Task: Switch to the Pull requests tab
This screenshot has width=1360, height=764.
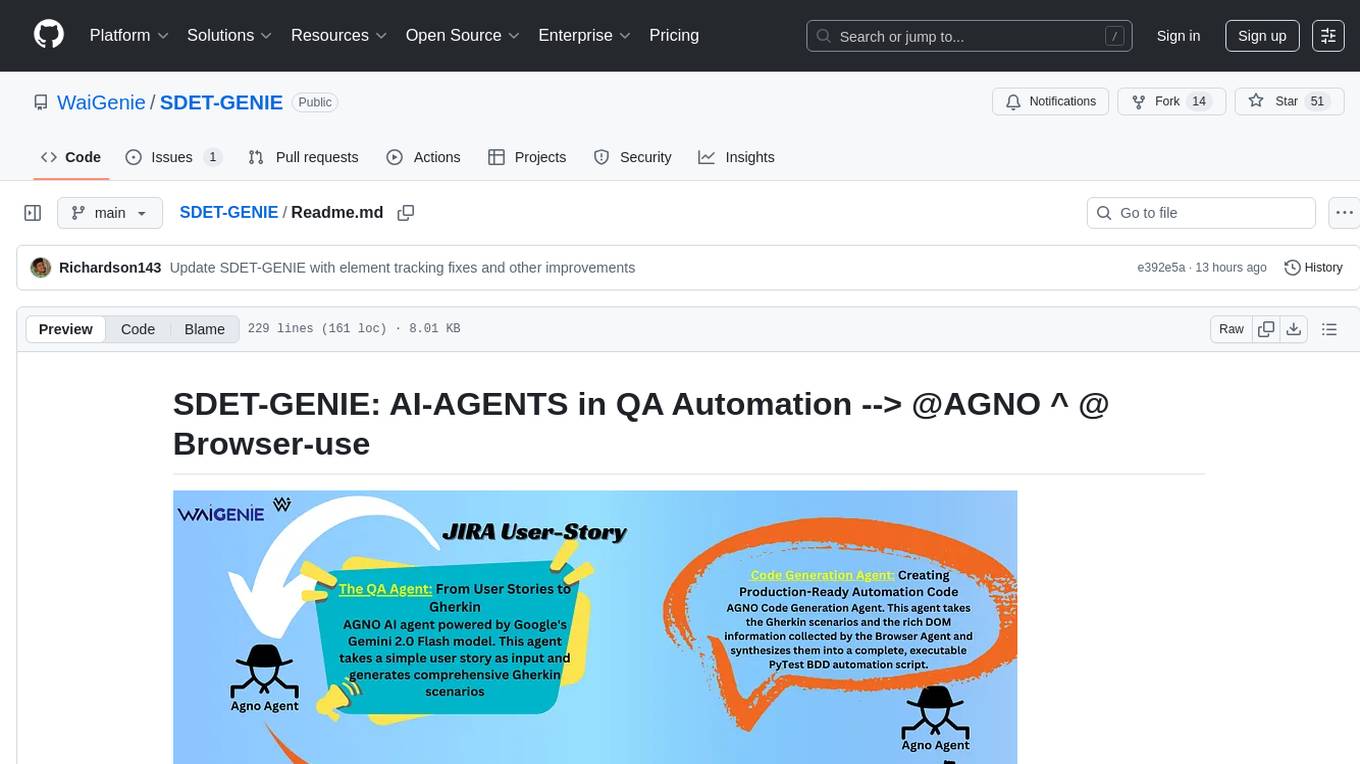Action: [303, 157]
